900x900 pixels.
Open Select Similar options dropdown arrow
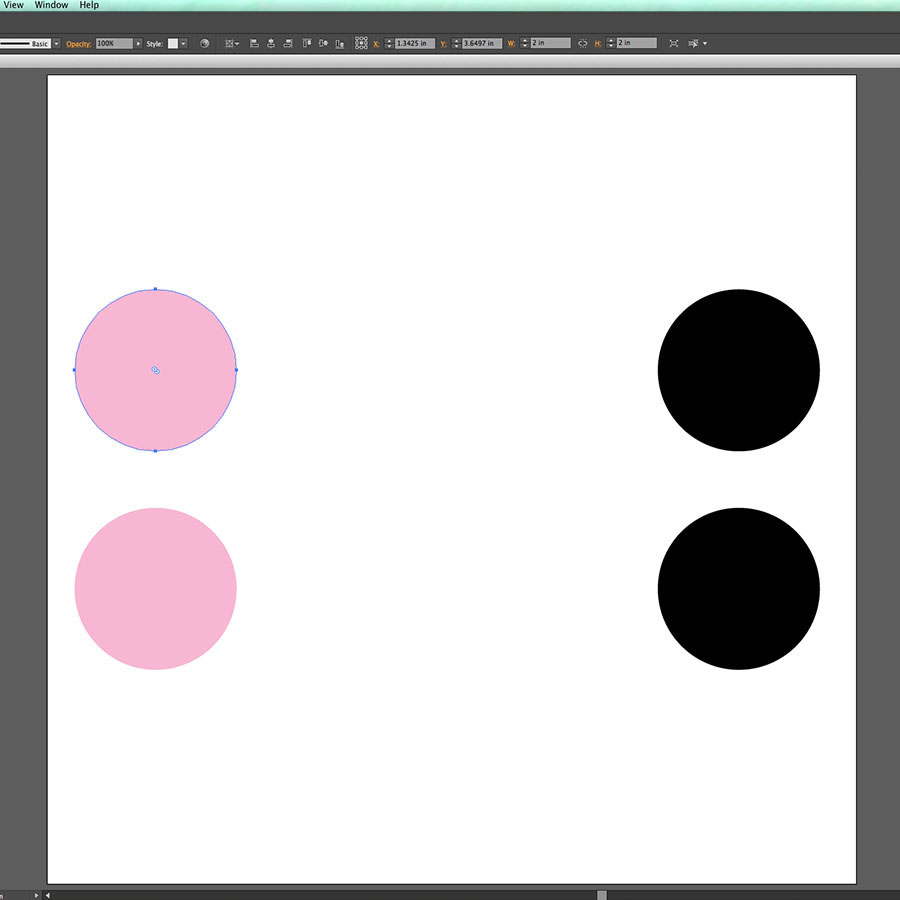705,44
